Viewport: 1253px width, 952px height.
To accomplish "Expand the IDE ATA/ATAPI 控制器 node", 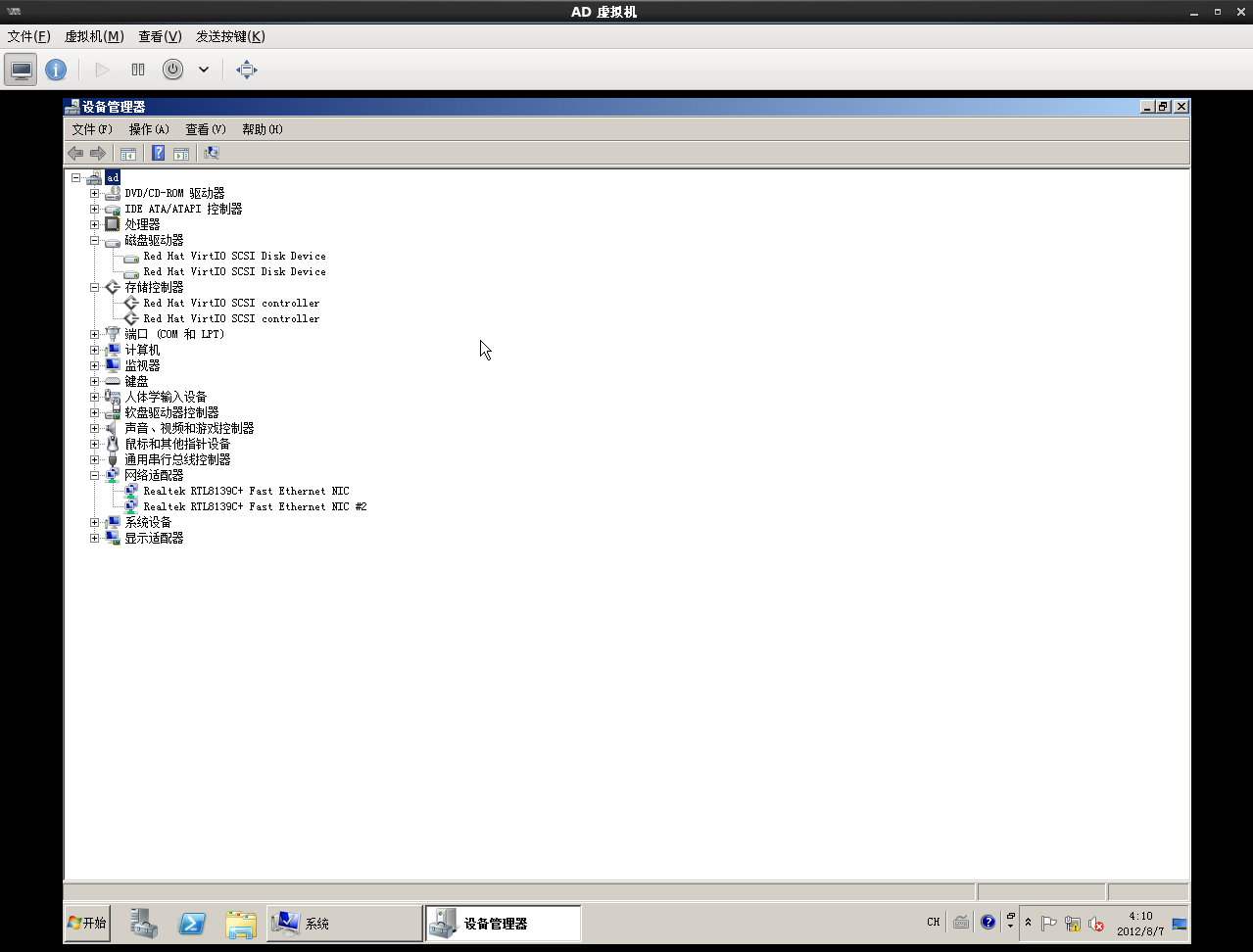I will tap(94, 209).
